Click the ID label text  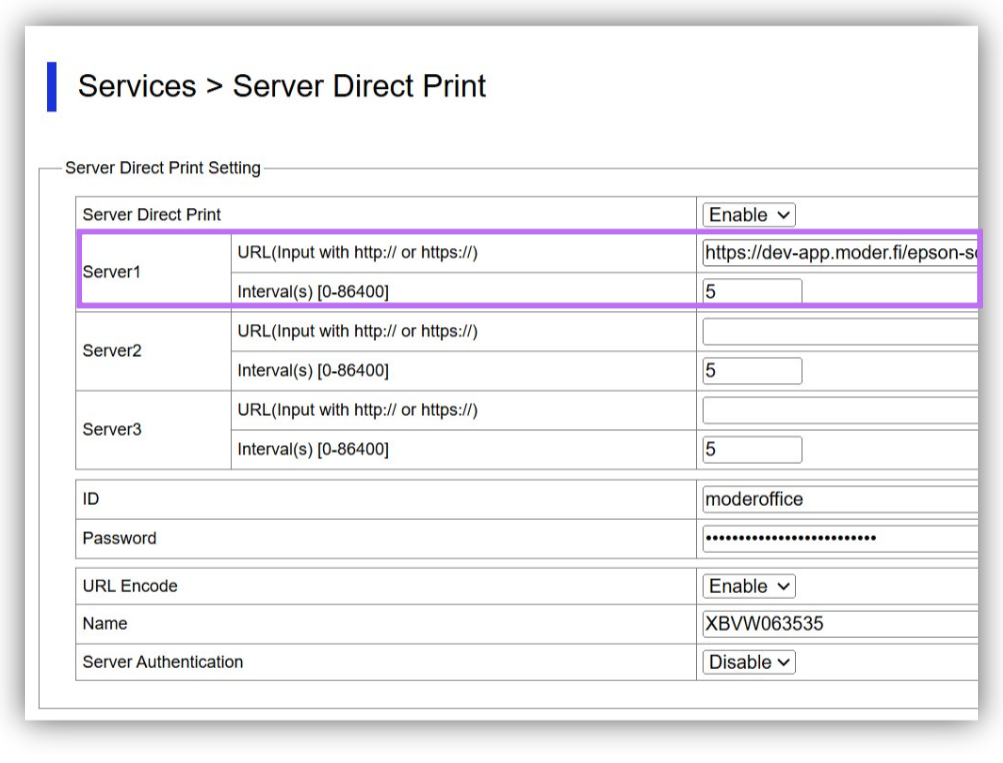(x=91, y=499)
